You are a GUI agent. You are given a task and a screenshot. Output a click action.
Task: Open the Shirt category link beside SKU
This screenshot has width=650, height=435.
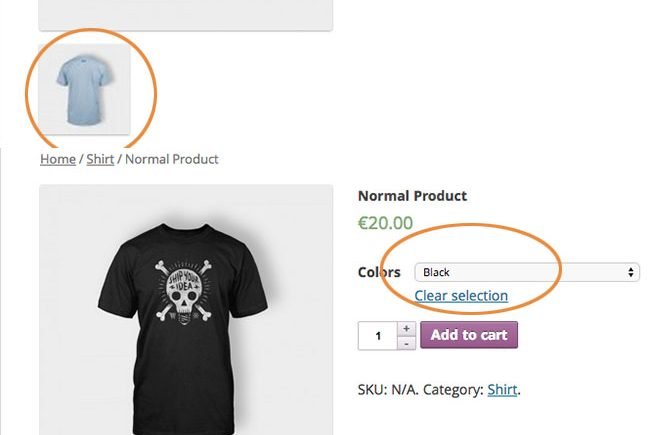click(x=502, y=389)
